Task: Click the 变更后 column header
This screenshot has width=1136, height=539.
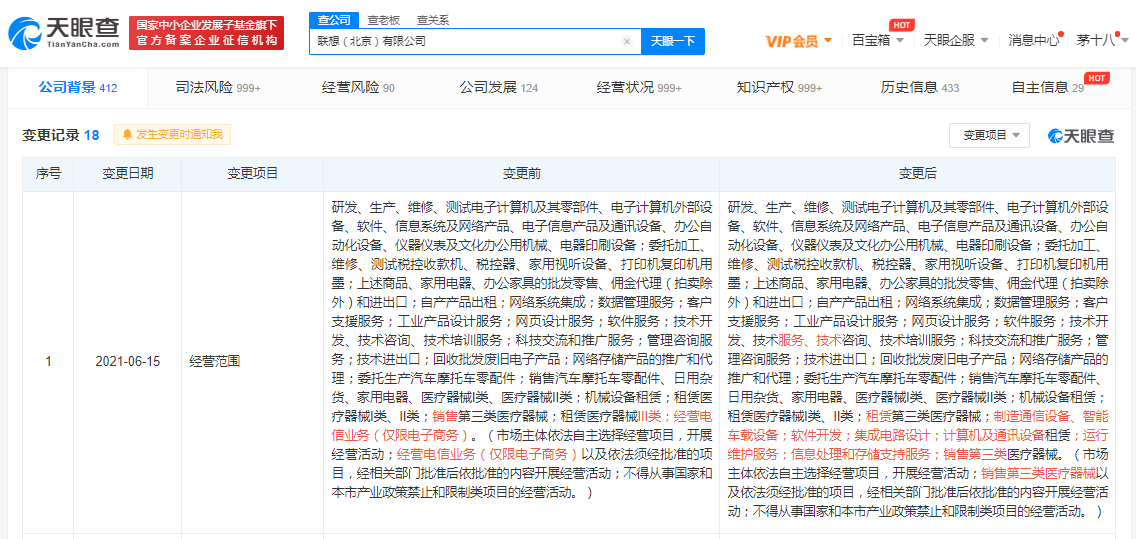Action: 917,174
